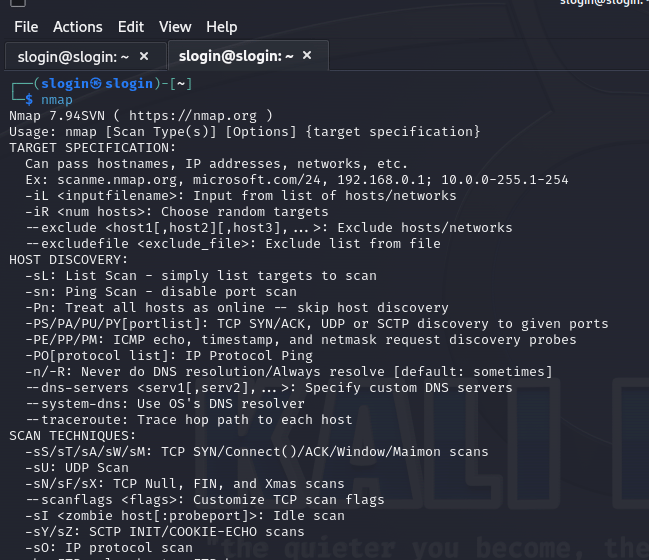Switch to the first slogin@slogin terminal tab
Image resolution: width=649 pixels, height=560 pixels.
point(73,57)
